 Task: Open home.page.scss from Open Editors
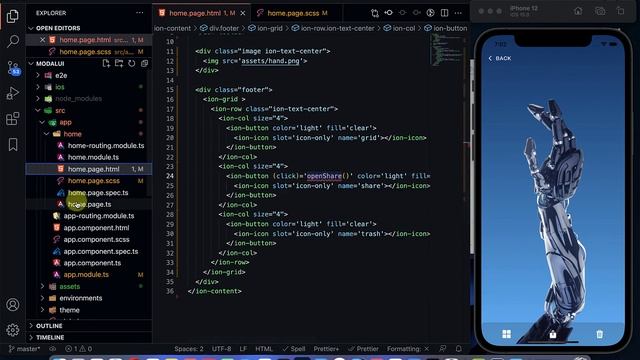(89, 52)
